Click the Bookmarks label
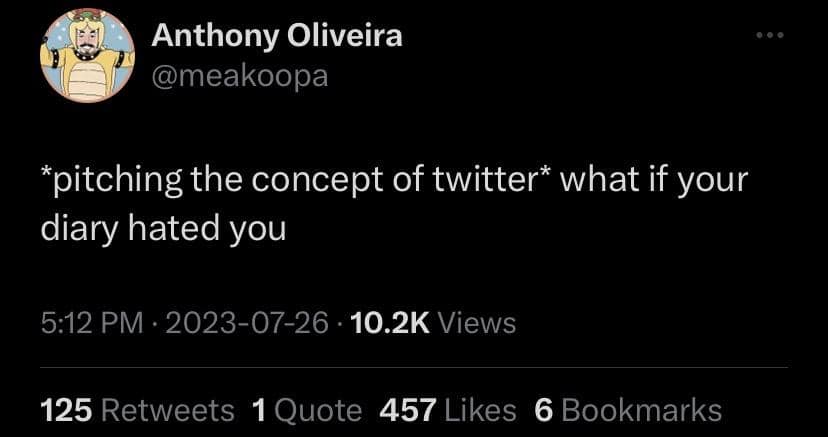The width and height of the screenshot is (828, 437). point(641,409)
